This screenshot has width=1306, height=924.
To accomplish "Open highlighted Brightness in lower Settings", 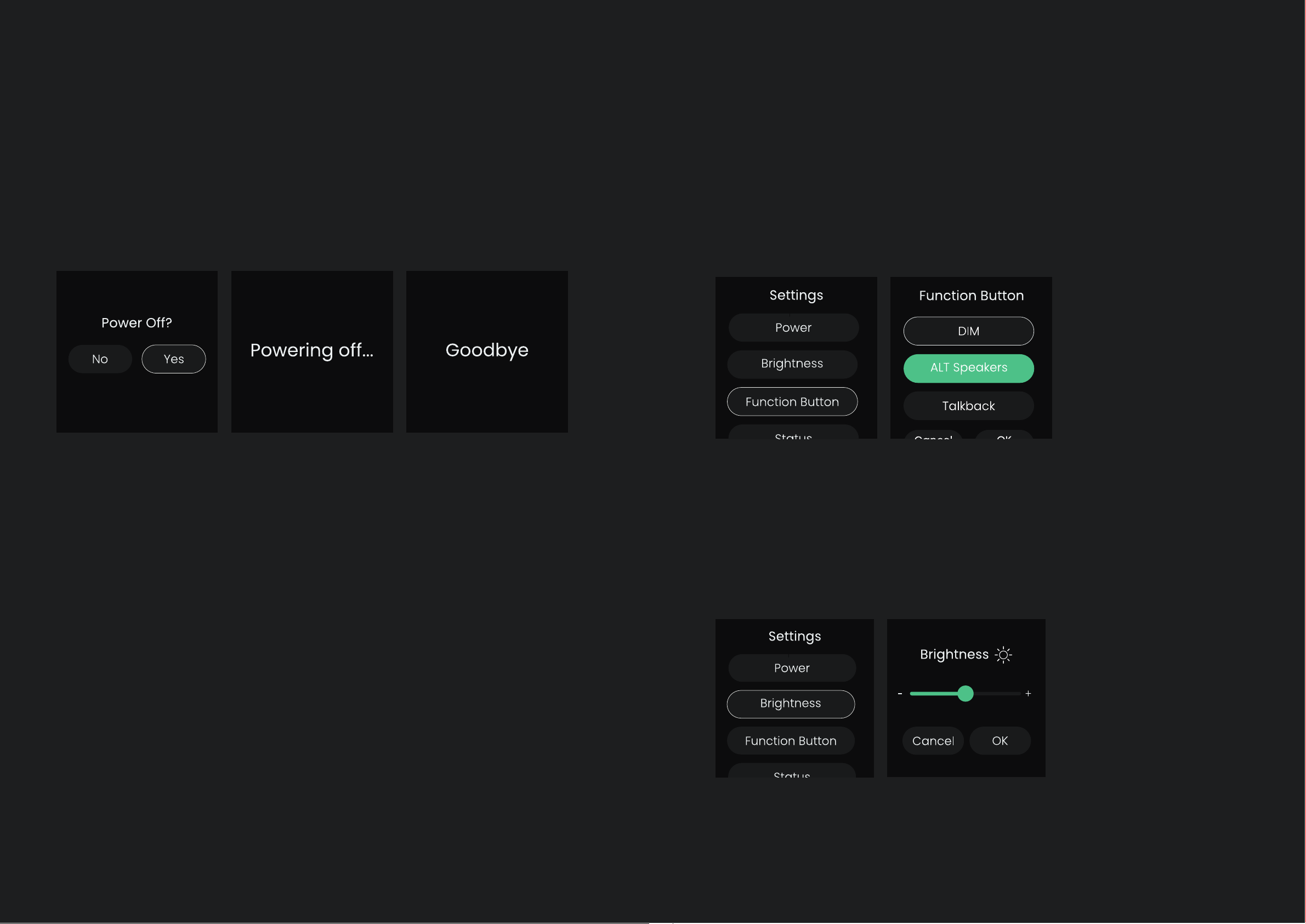I will pyautogui.click(x=791, y=704).
